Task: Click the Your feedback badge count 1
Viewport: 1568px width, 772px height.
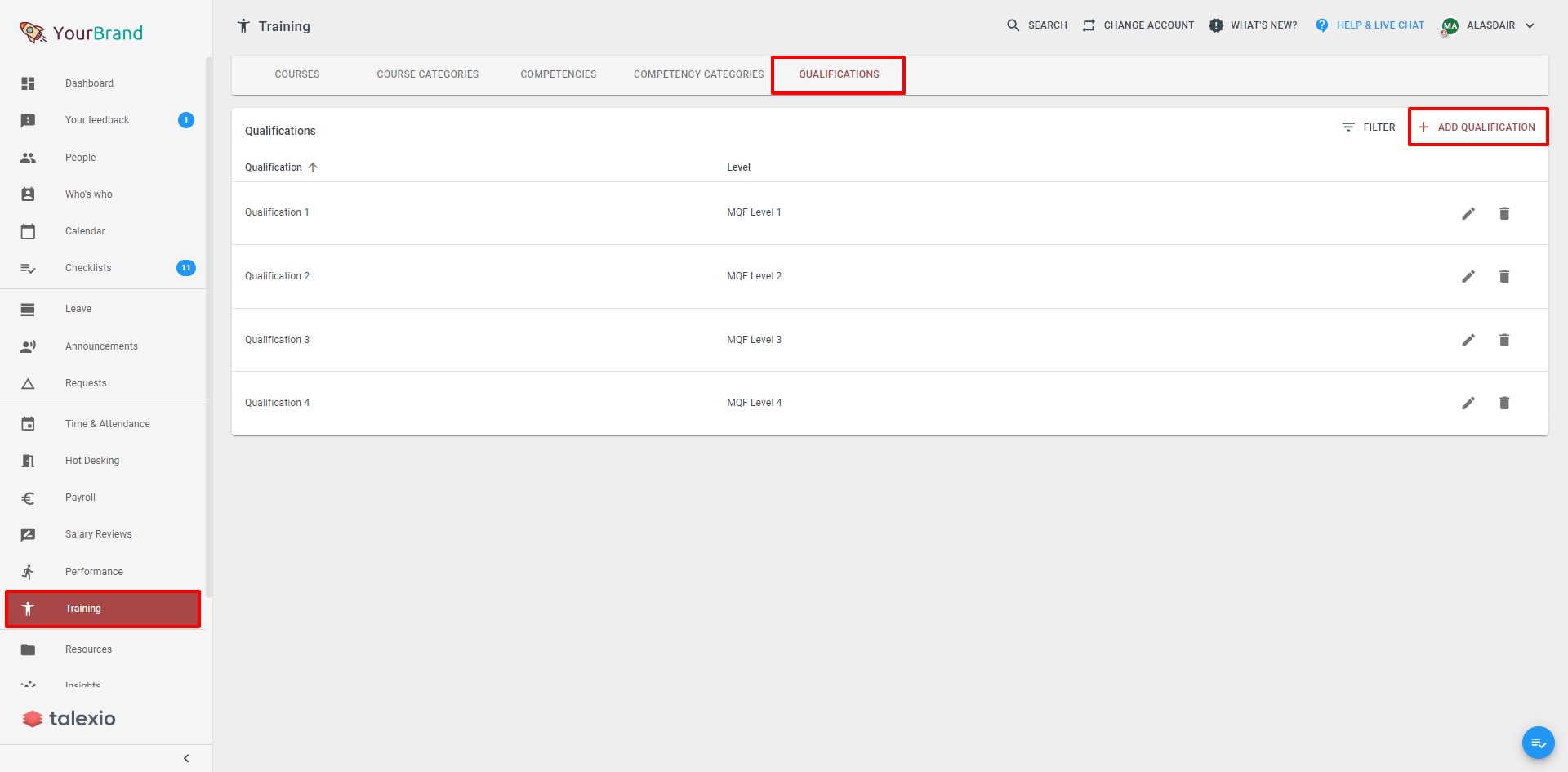Action: point(186,120)
